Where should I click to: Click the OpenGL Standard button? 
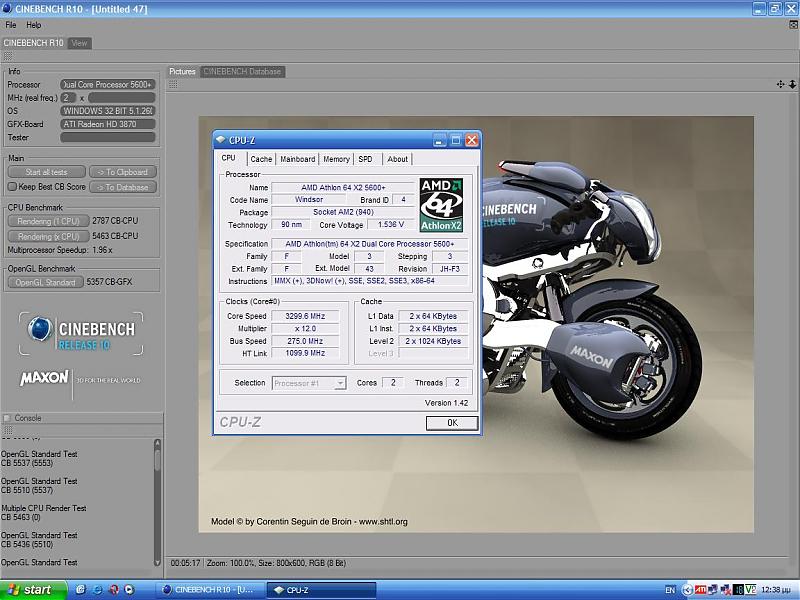(x=45, y=282)
